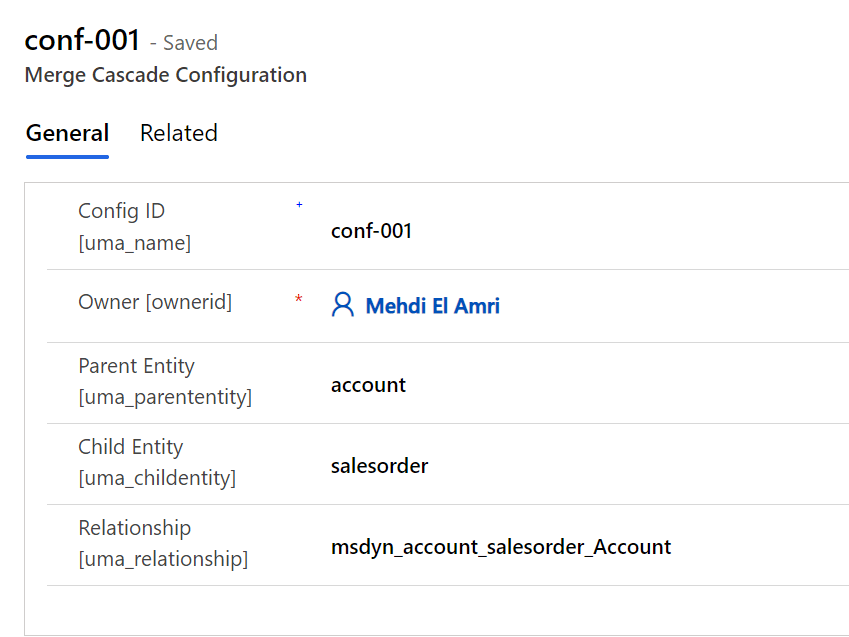849x637 pixels.
Task: Click the person icon beside the owner name
Action: pos(343,305)
